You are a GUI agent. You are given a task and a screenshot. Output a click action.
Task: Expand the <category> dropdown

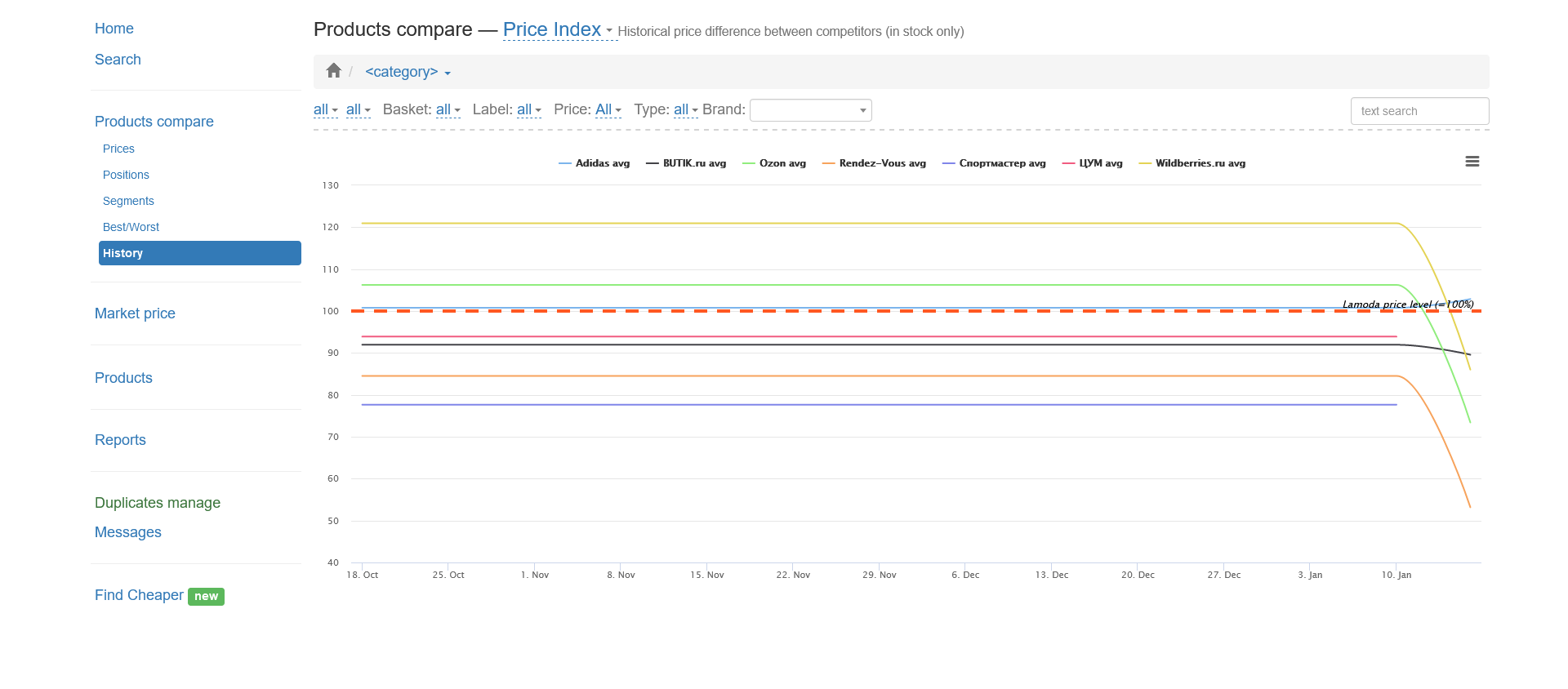point(408,72)
